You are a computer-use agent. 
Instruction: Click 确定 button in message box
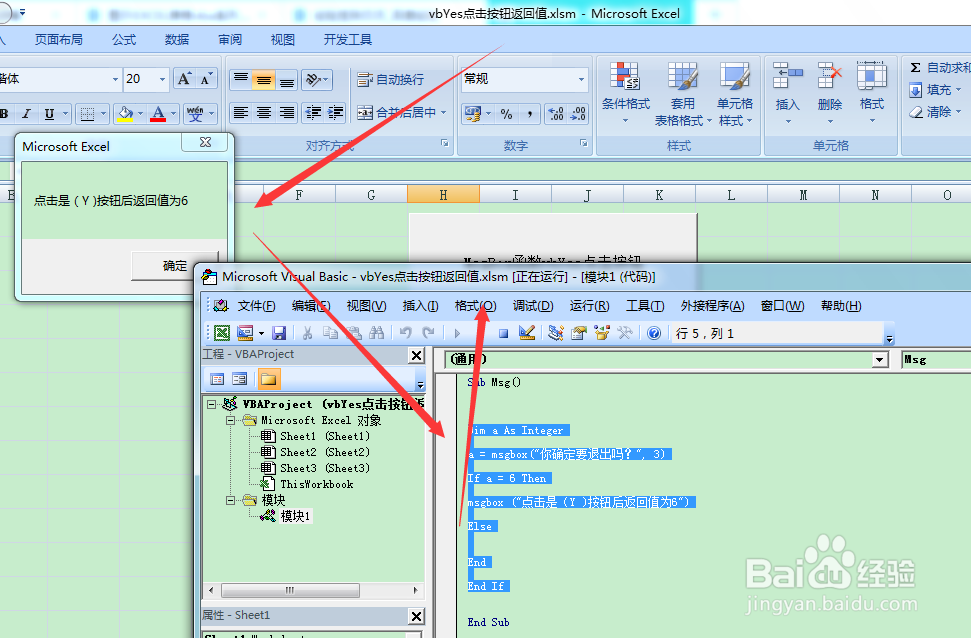[x=175, y=266]
